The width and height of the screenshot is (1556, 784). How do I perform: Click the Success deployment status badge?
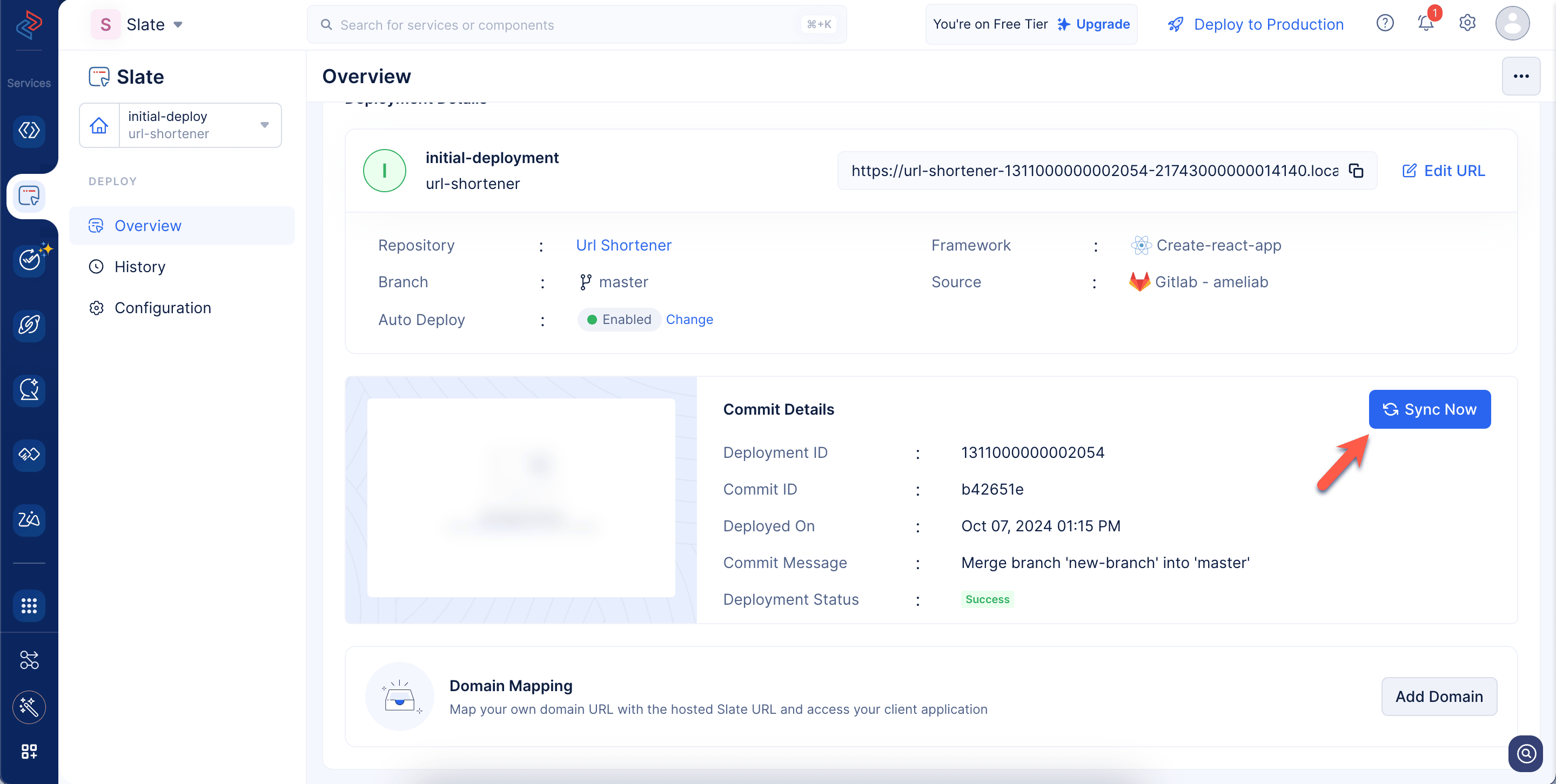point(987,599)
